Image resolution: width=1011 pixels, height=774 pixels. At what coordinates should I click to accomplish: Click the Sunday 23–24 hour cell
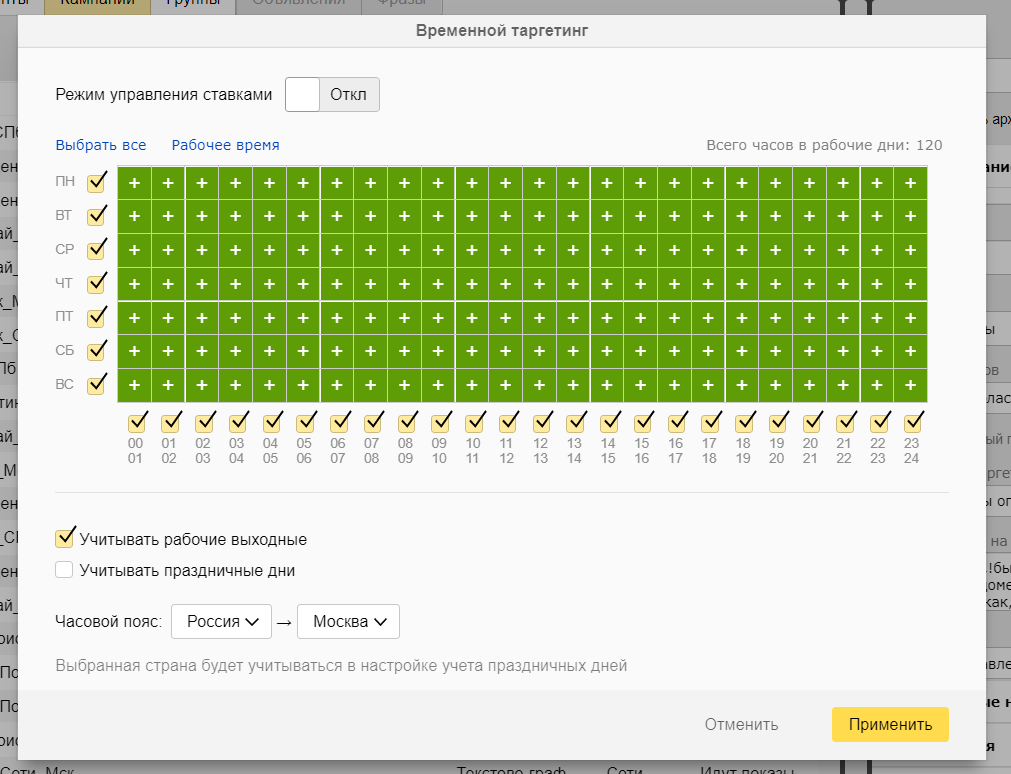(x=910, y=385)
